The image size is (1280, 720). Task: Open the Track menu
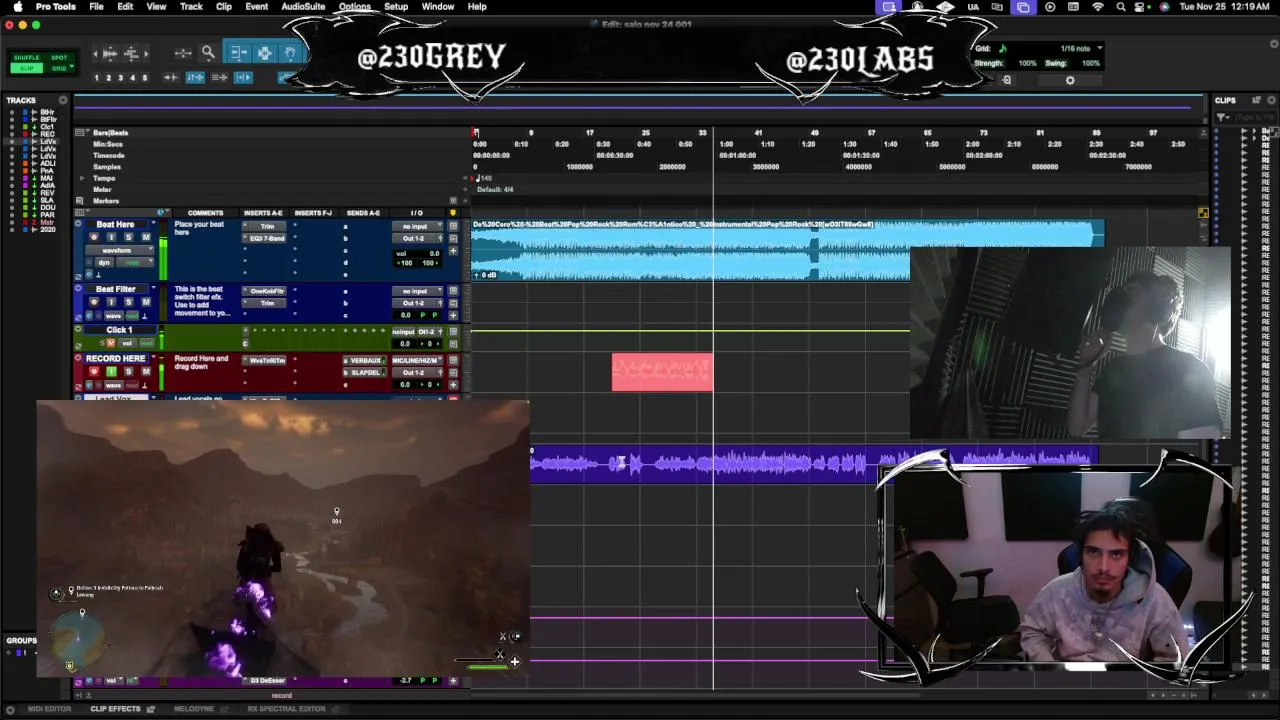[x=191, y=7]
